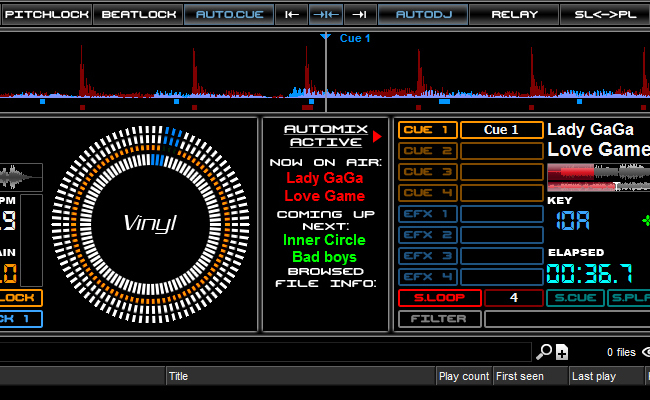The height and width of the screenshot is (400, 650).
Task: Sort by Title column header
Action: pyautogui.click(x=301, y=376)
